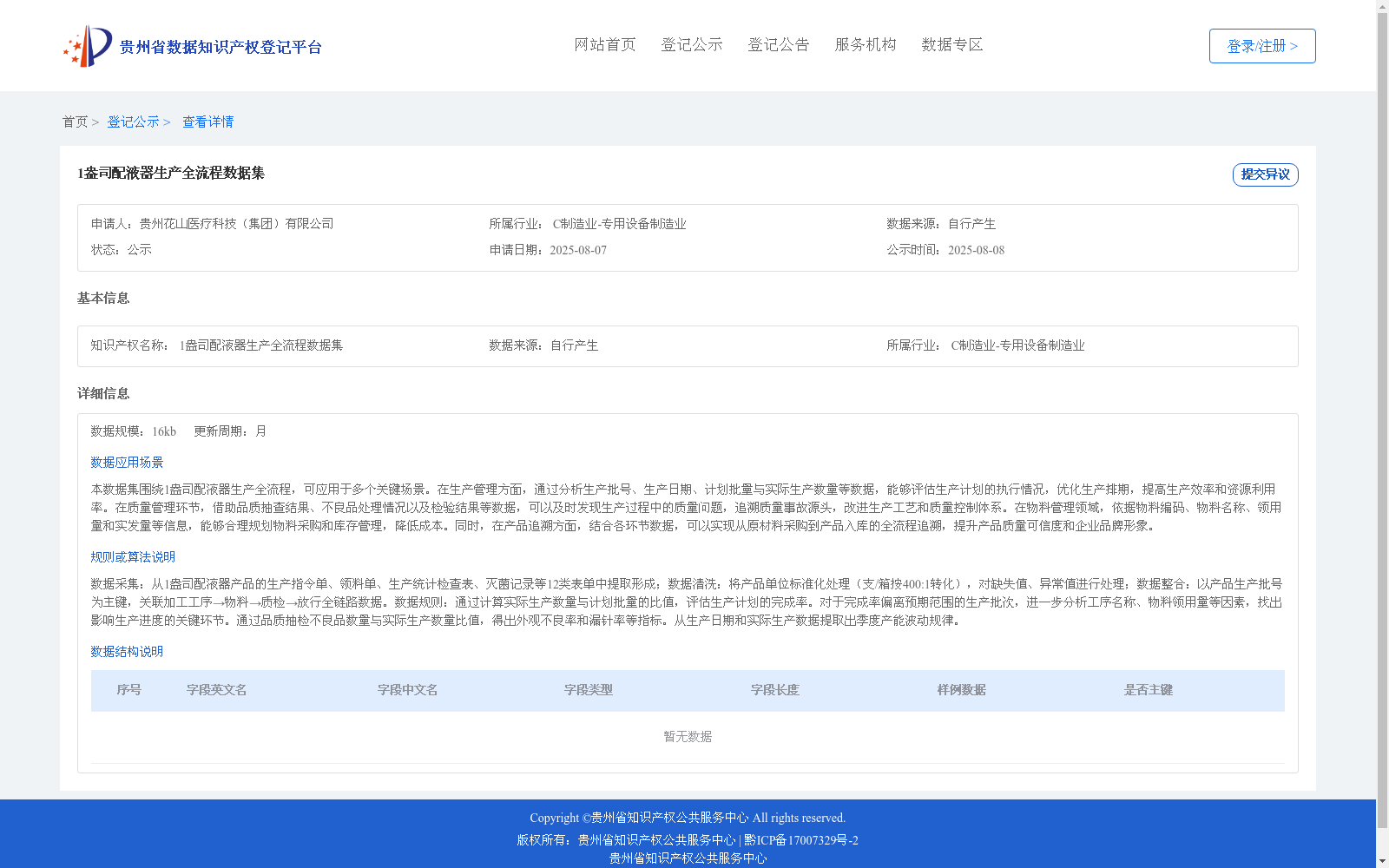Click the 规则或算法说明 heading
The height and width of the screenshot is (868, 1389).
133,557
